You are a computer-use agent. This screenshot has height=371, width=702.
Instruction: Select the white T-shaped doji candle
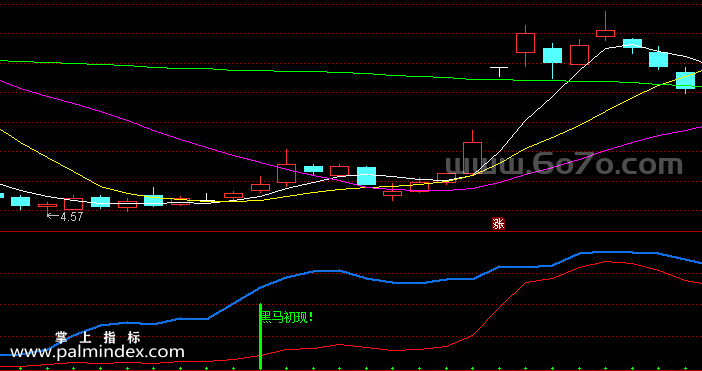coord(499,72)
